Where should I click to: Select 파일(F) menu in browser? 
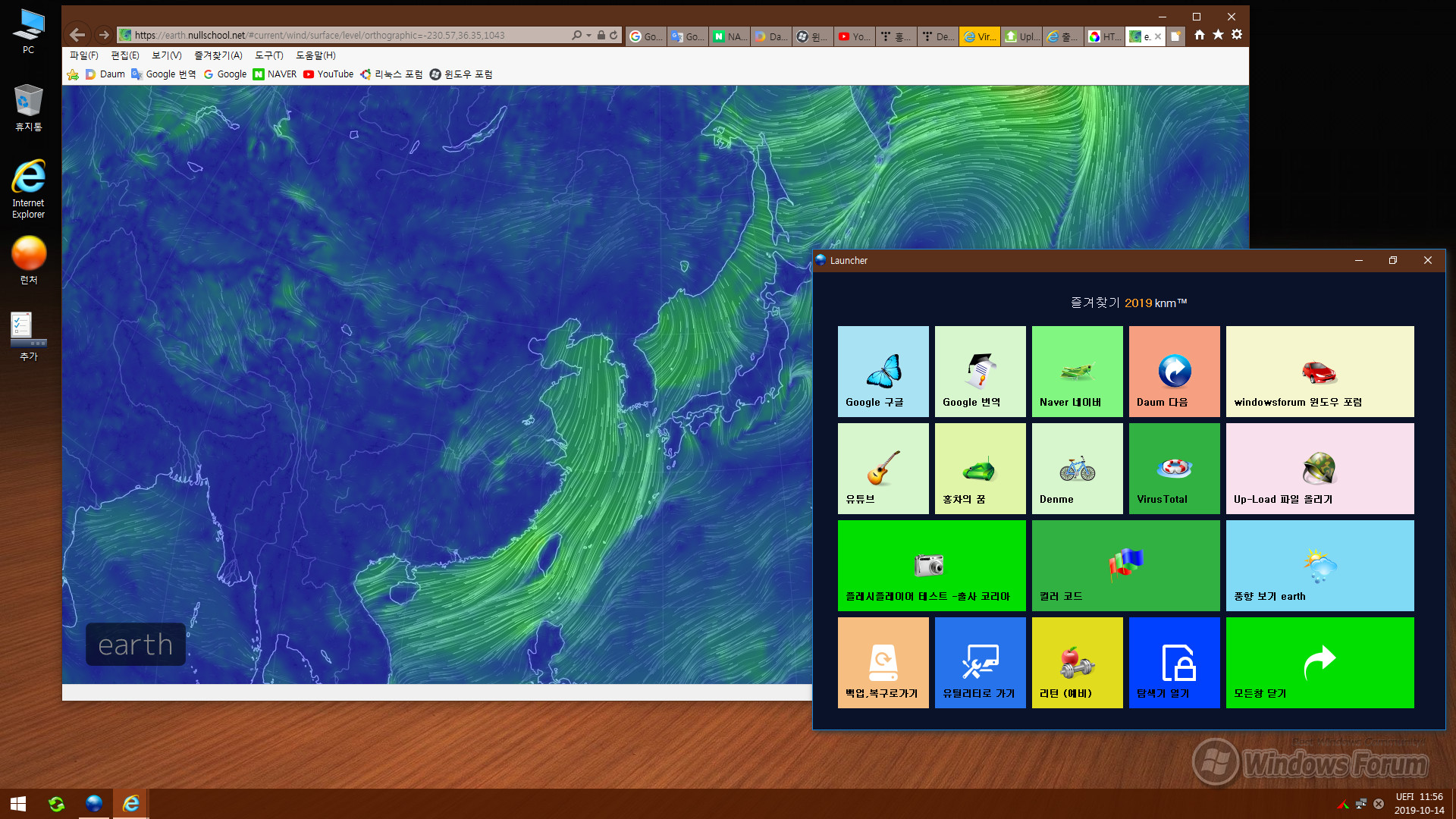tap(82, 55)
